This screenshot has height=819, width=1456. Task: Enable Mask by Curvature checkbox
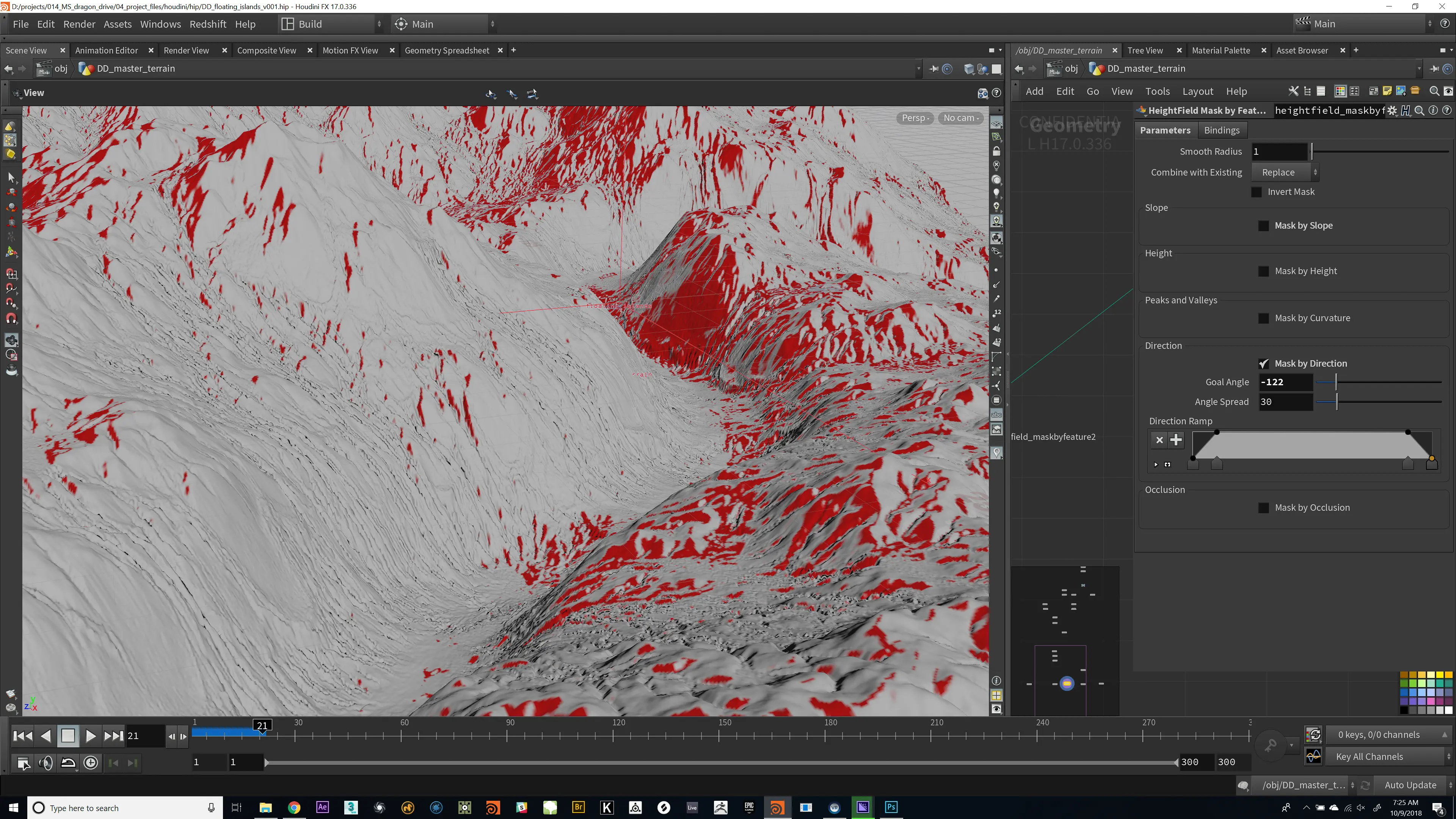[x=1264, y=318]
